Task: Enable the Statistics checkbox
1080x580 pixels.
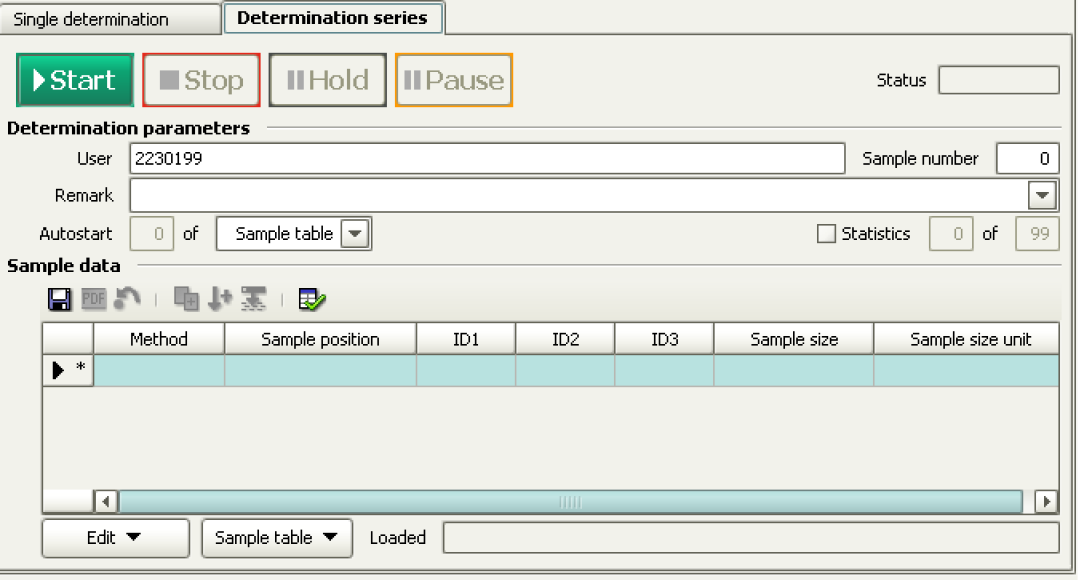Action: (x=826, y=234)
